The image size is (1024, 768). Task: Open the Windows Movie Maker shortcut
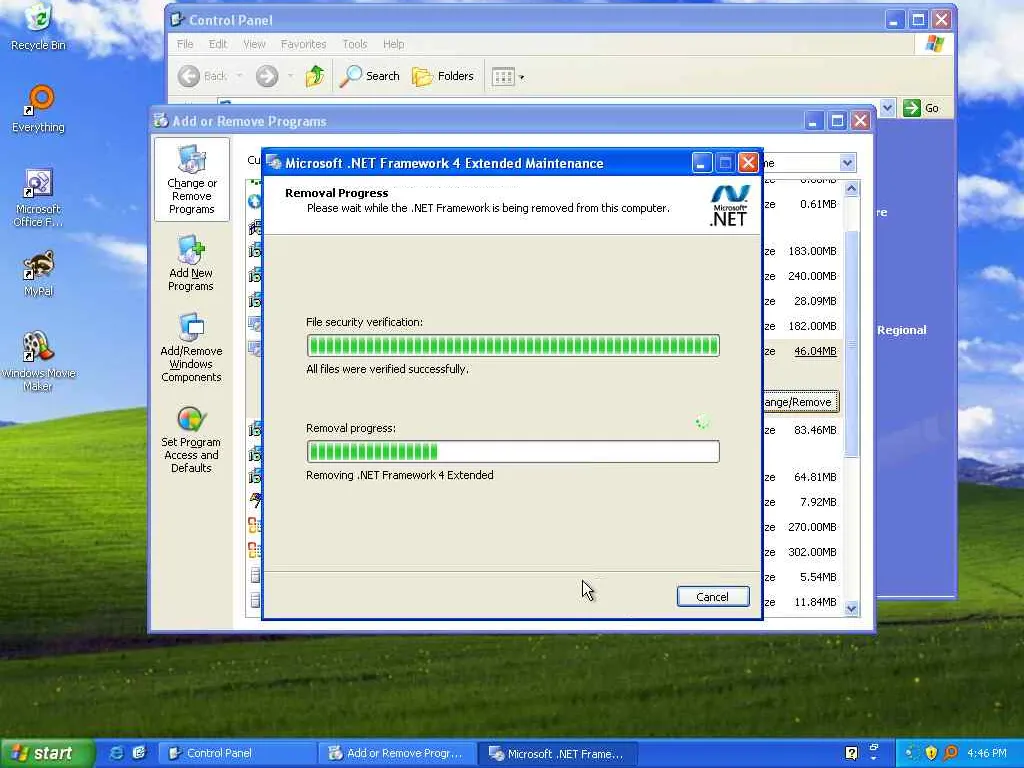tap(39, 361)
